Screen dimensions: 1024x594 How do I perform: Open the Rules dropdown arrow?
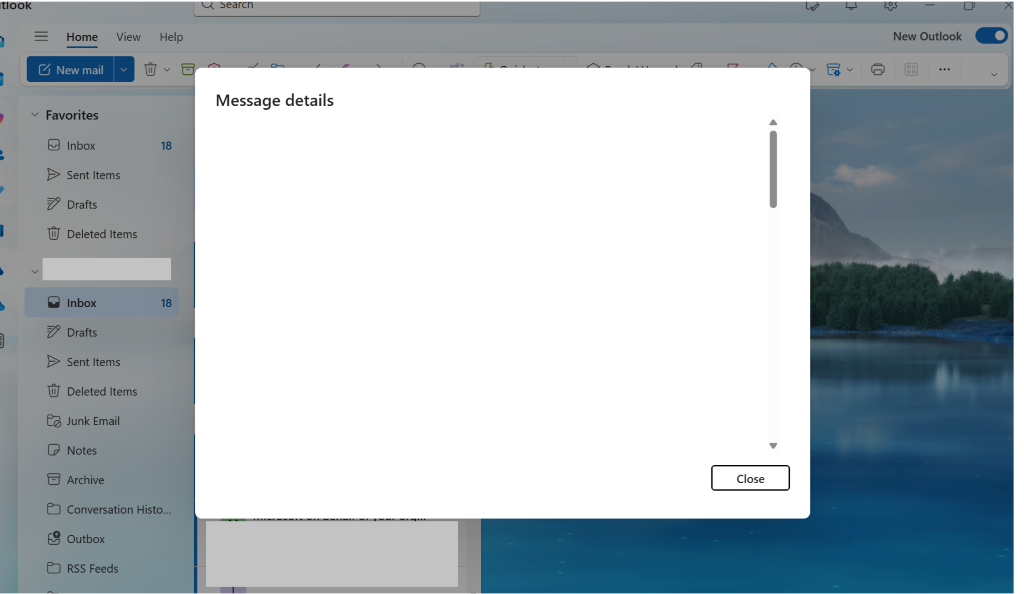pos(850,70)
